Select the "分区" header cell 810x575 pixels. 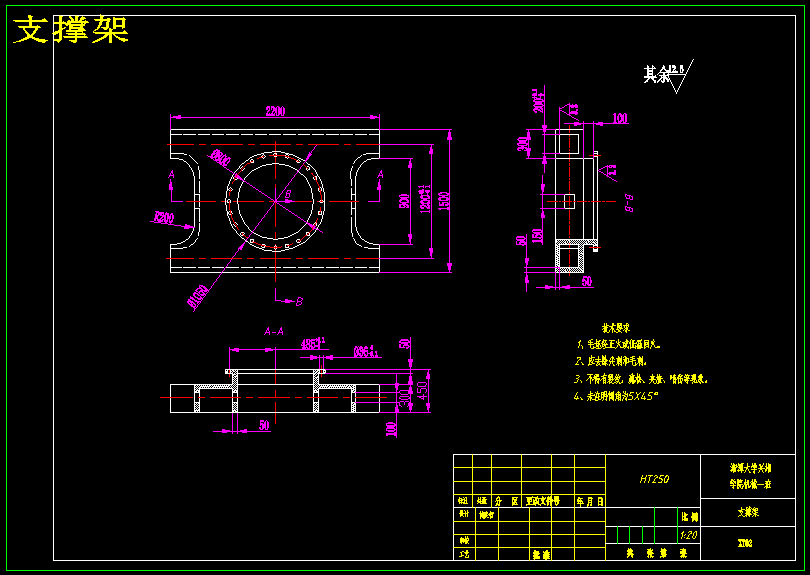(x=506, y=501)
